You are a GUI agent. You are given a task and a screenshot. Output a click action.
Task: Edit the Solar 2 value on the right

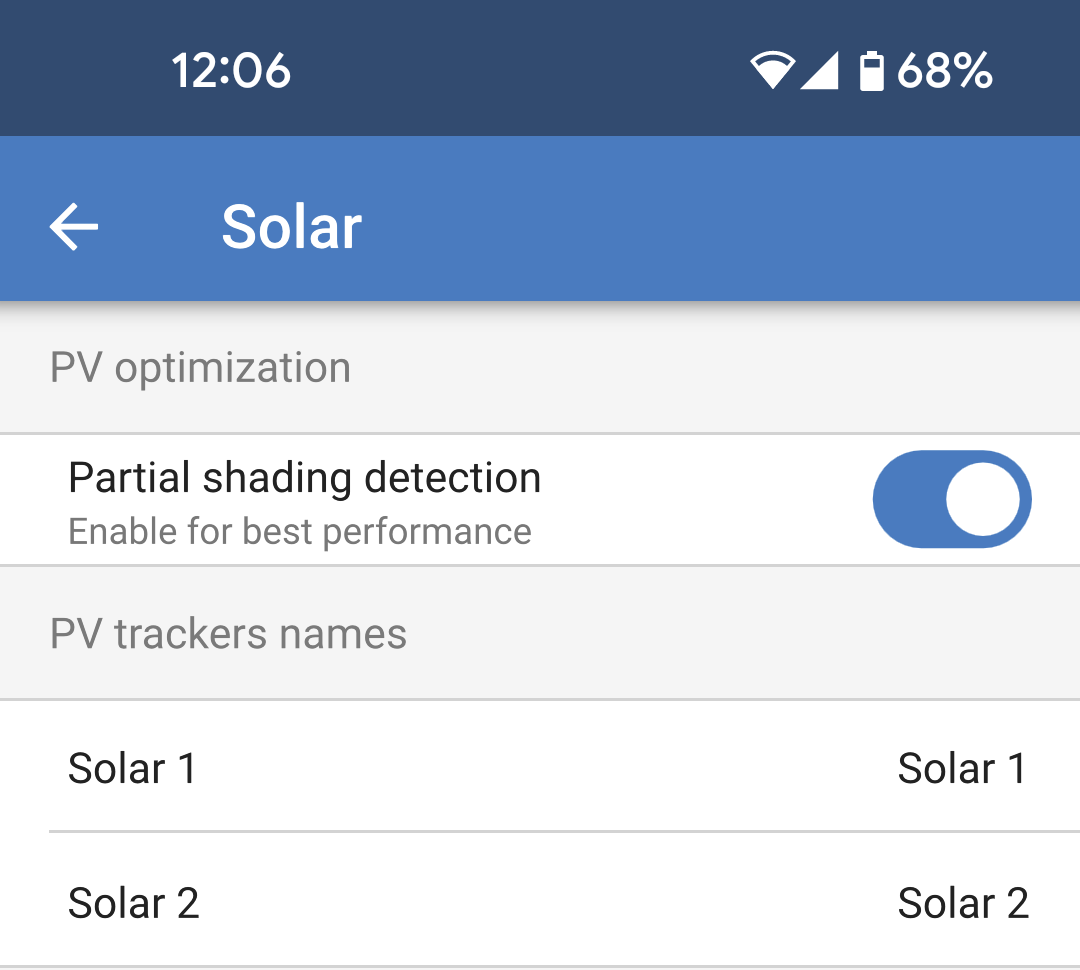click(x=963, y=903)
